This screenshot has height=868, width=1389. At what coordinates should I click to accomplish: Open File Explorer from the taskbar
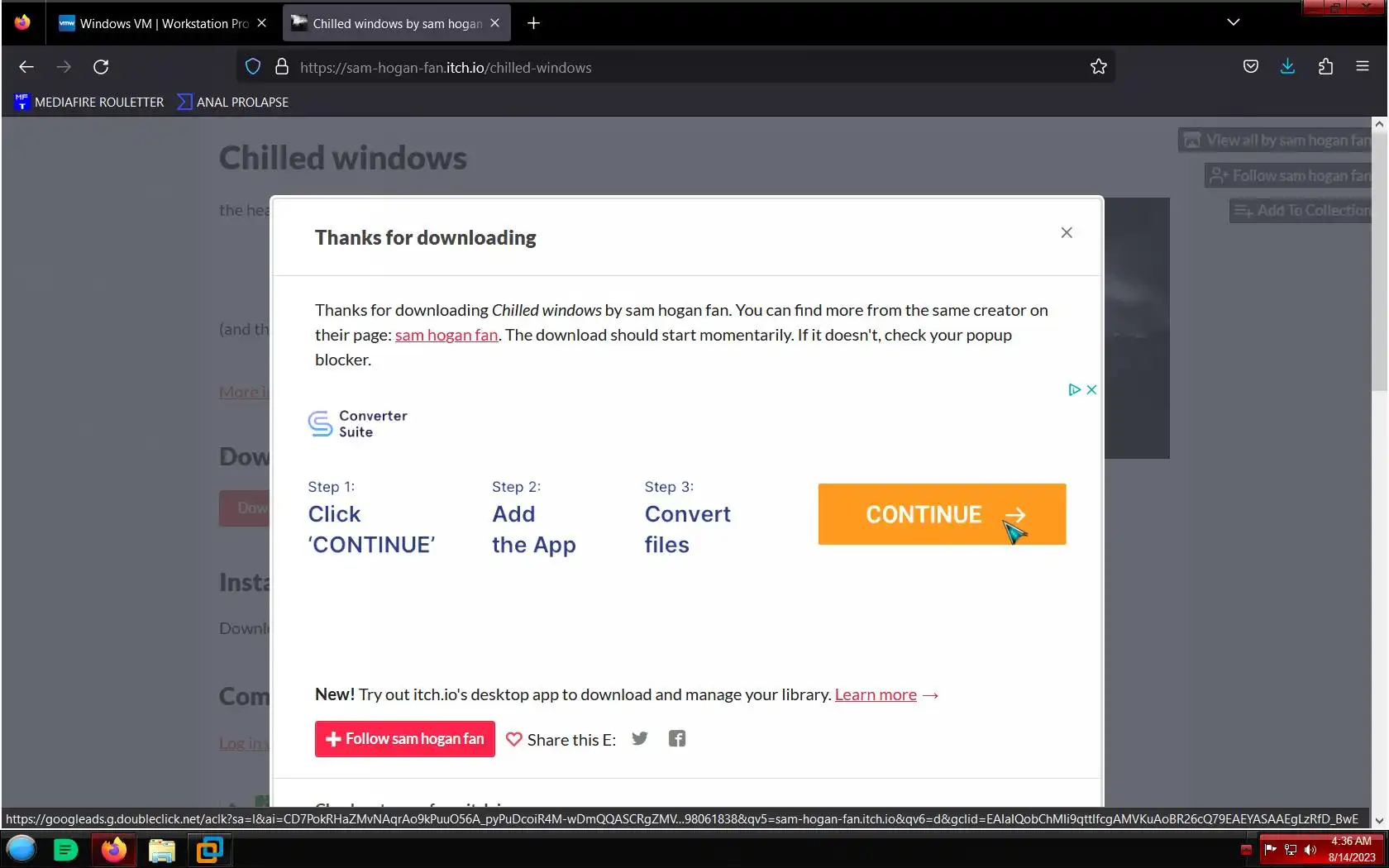click(162, 850)
